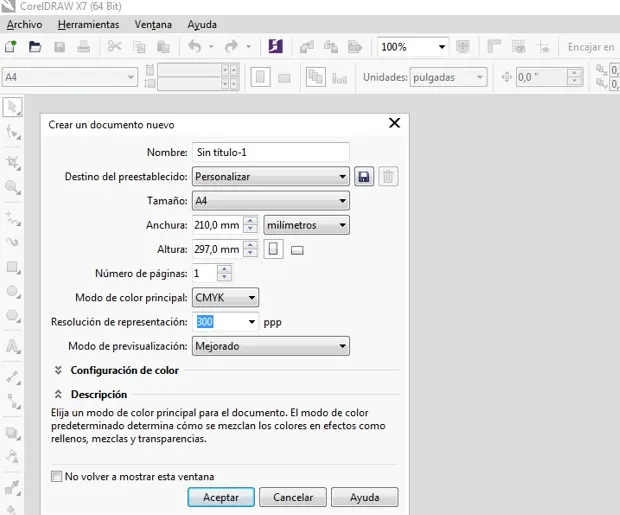Click the Nombre text field

(270, 152)
